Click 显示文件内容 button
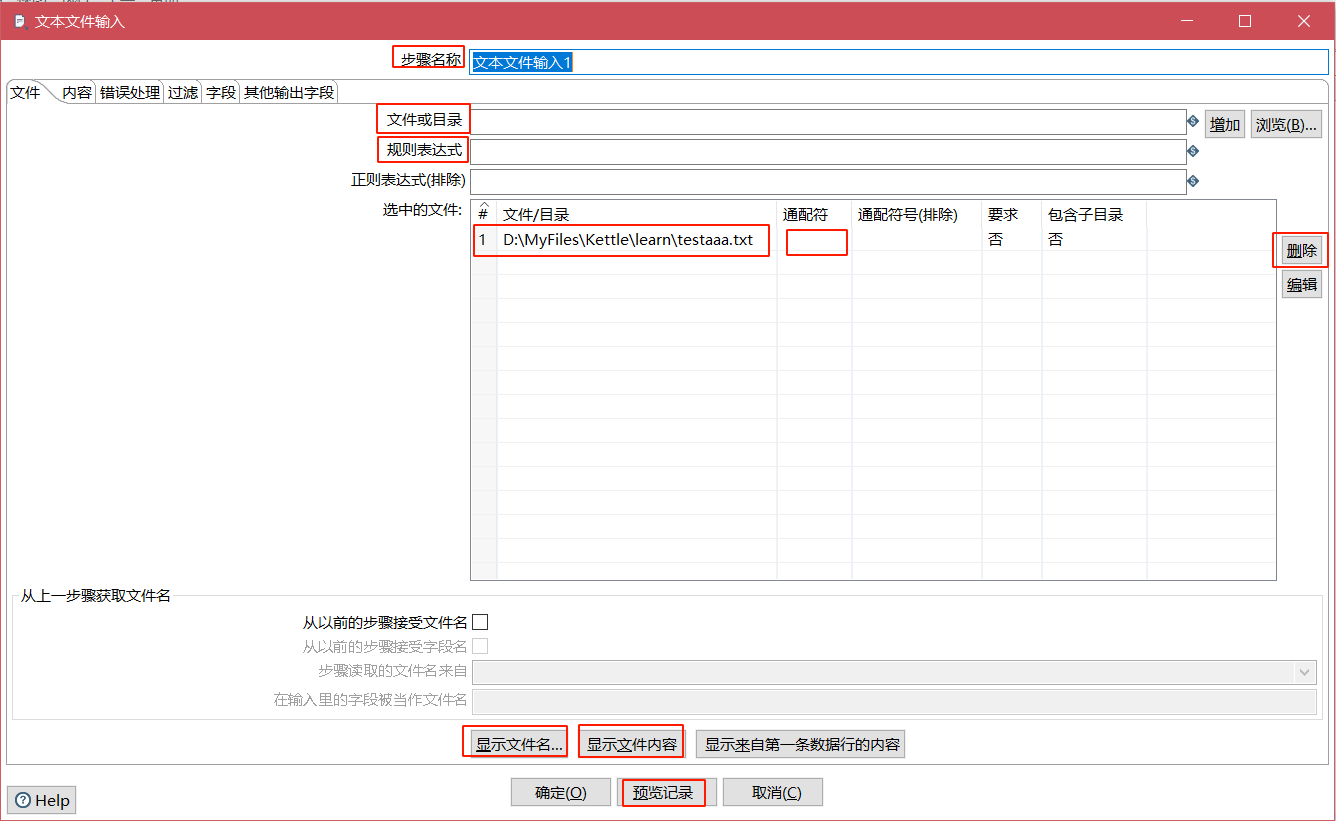The height and width of the screenshot is (821, 1336). [631, 744]
